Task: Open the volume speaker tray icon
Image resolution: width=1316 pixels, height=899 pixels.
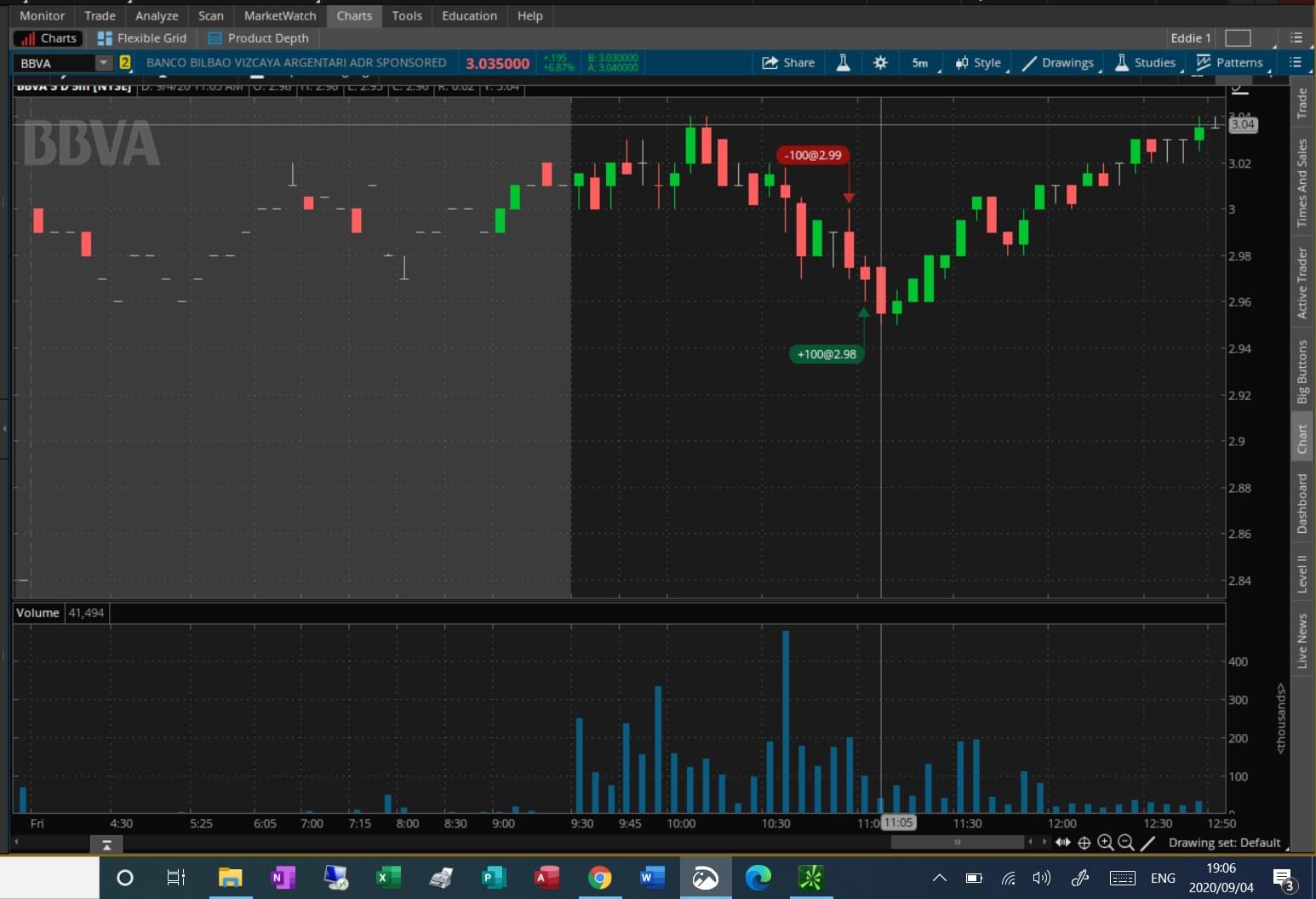Action: click(x=1041, y=878)
